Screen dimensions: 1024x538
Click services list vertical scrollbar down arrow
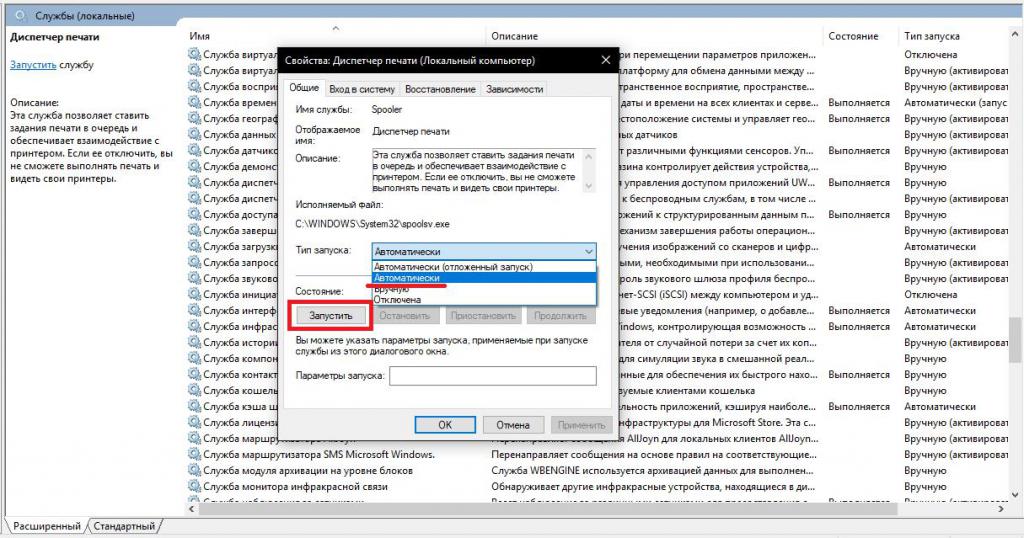(1015, 495)
